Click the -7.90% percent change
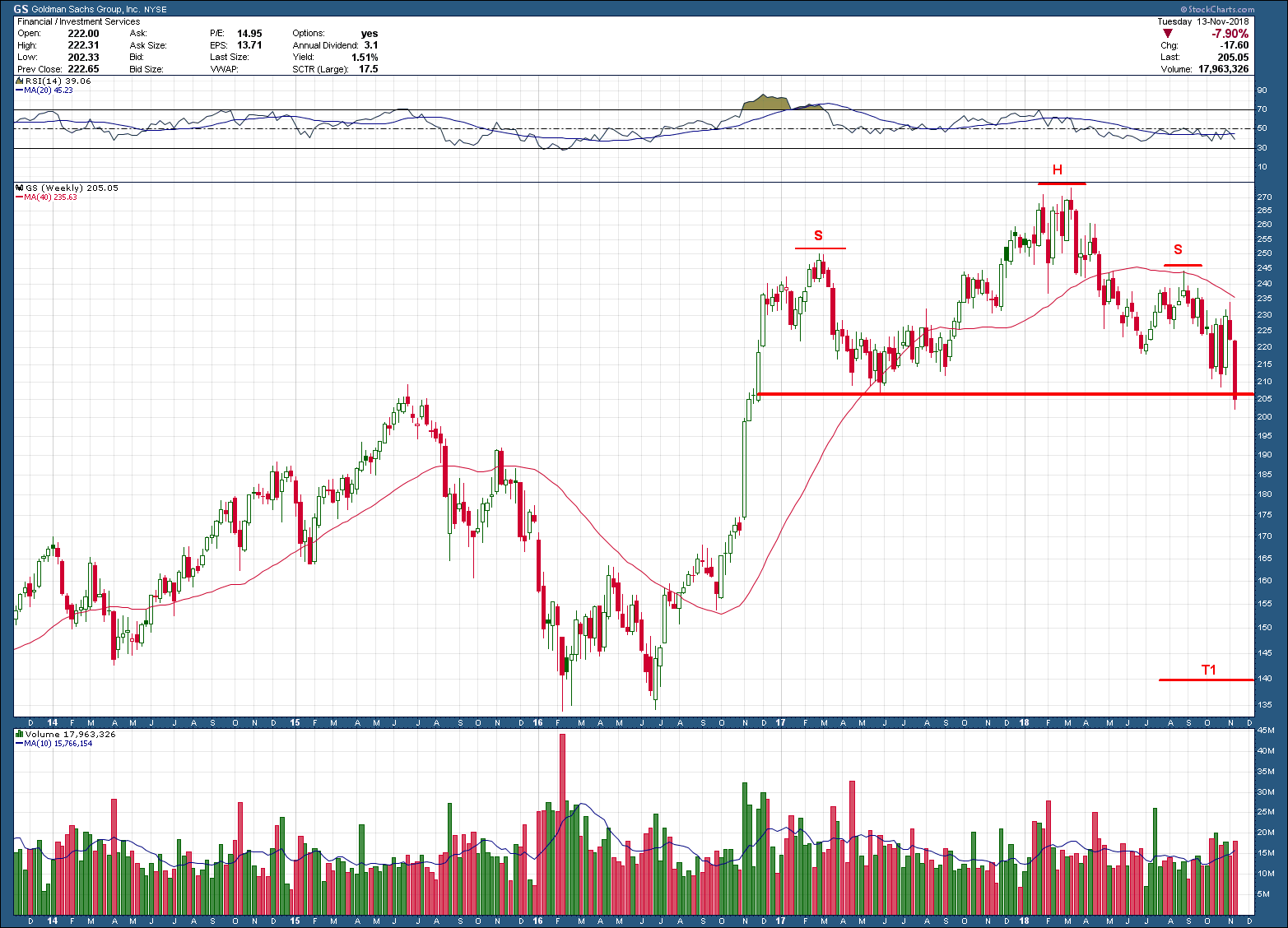The image size is (1288, 928). pos(1230,34)
